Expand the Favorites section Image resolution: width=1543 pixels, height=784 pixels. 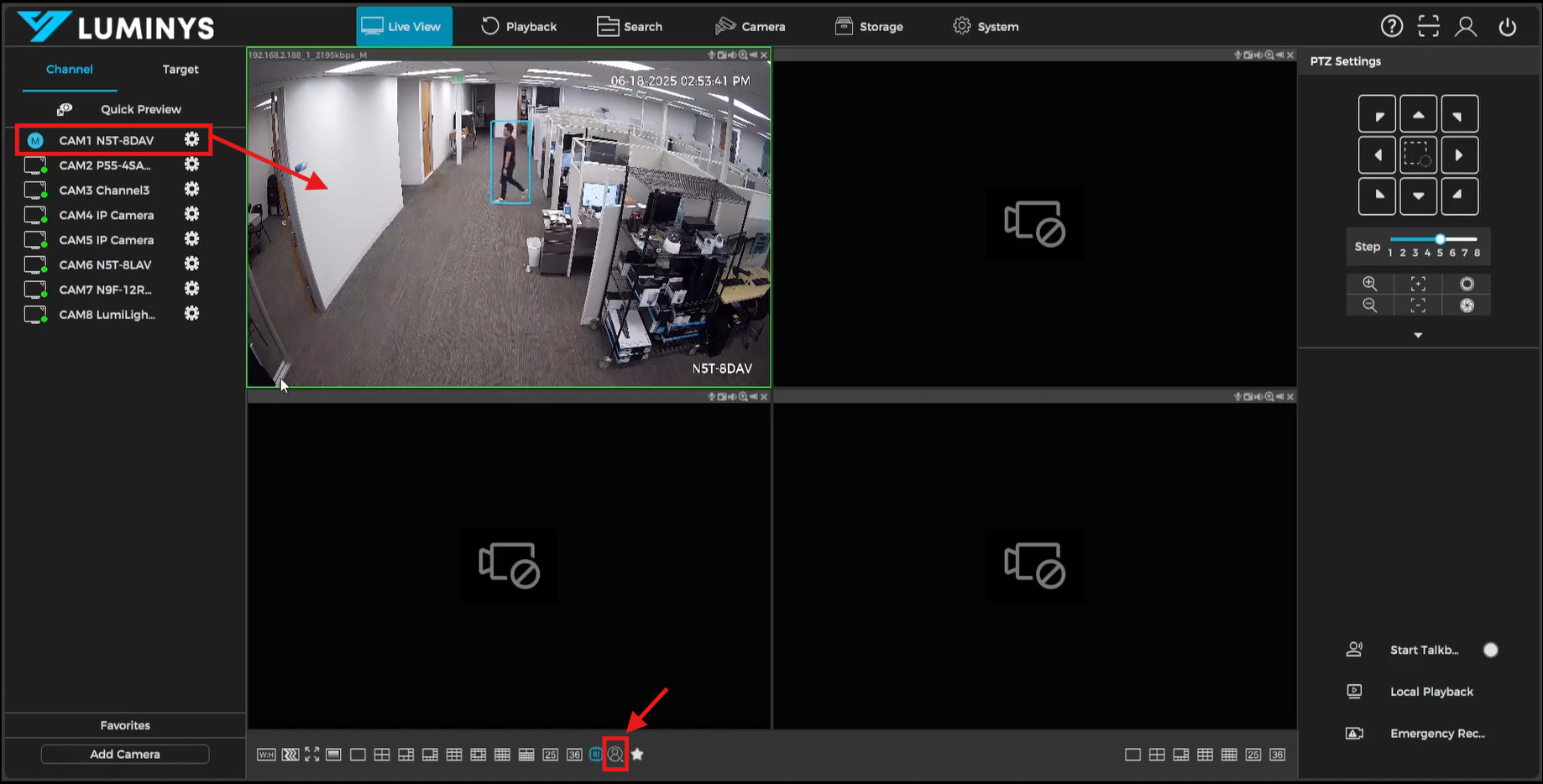pos(125,725)
